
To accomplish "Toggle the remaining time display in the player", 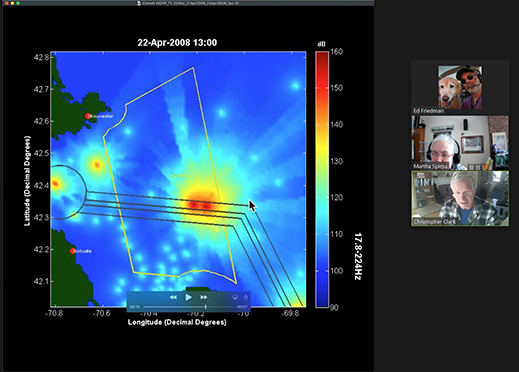I will point(242,307).
